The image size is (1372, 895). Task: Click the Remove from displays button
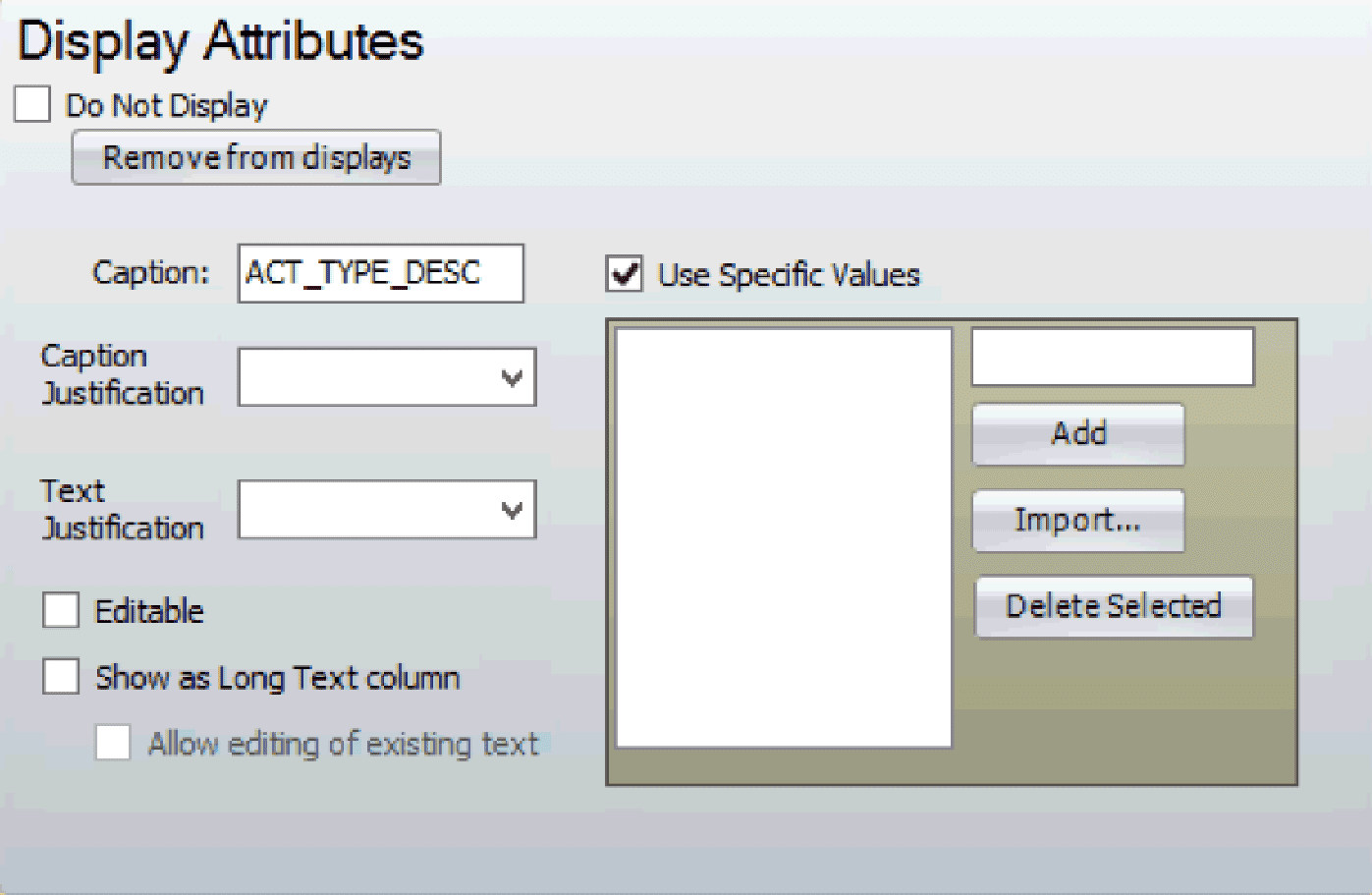[x=256, y=157]
